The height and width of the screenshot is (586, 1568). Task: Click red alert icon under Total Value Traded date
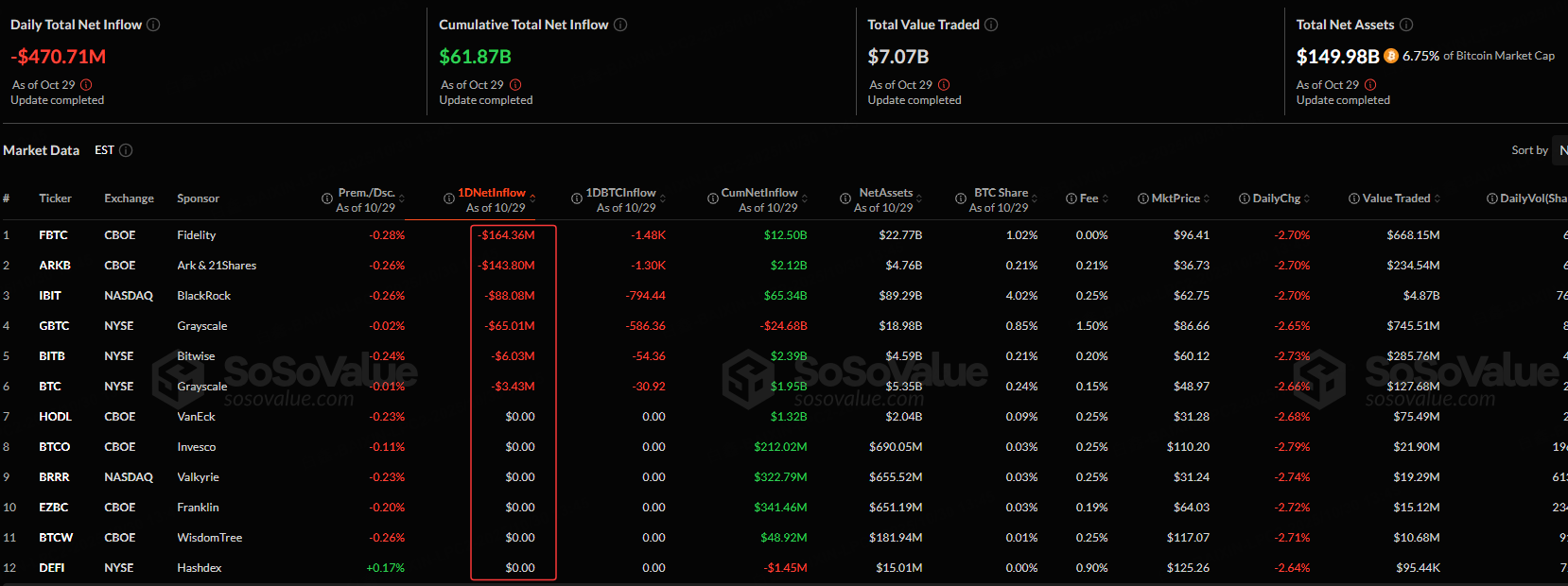pyautogui.click(x=944, y=85)
